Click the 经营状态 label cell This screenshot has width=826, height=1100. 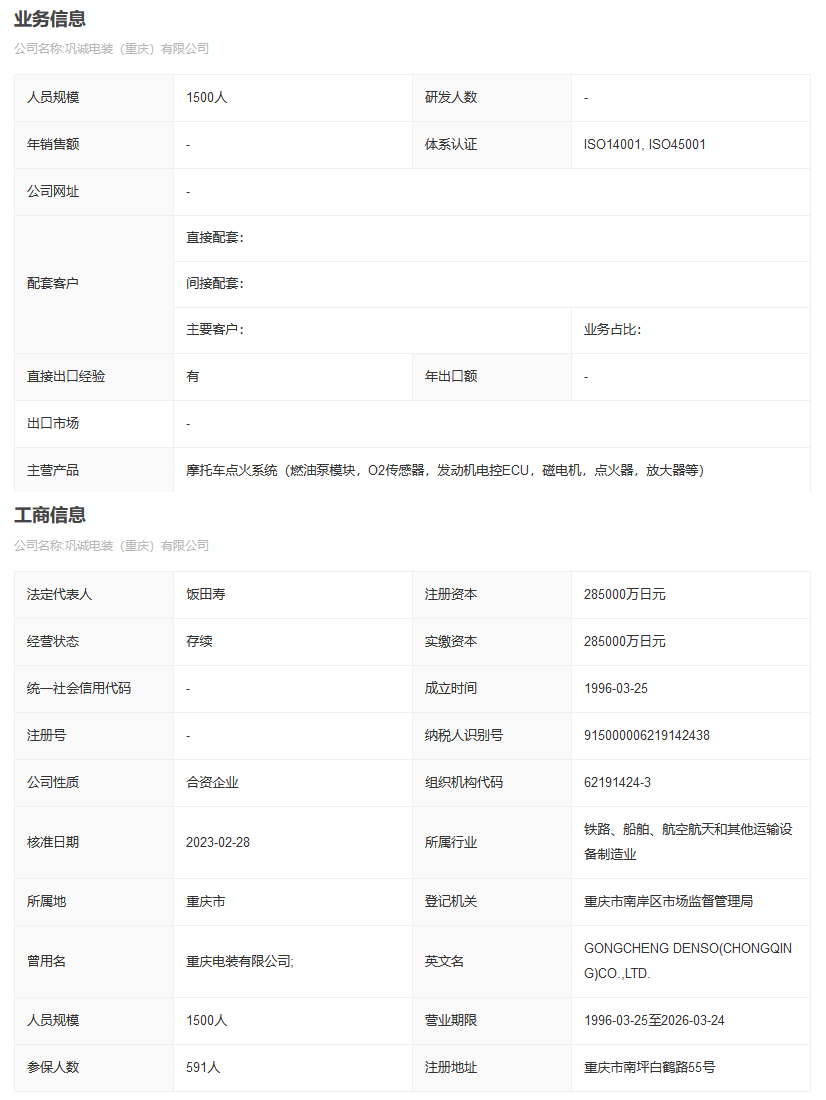pyautogui.click(x=94, y=642)
